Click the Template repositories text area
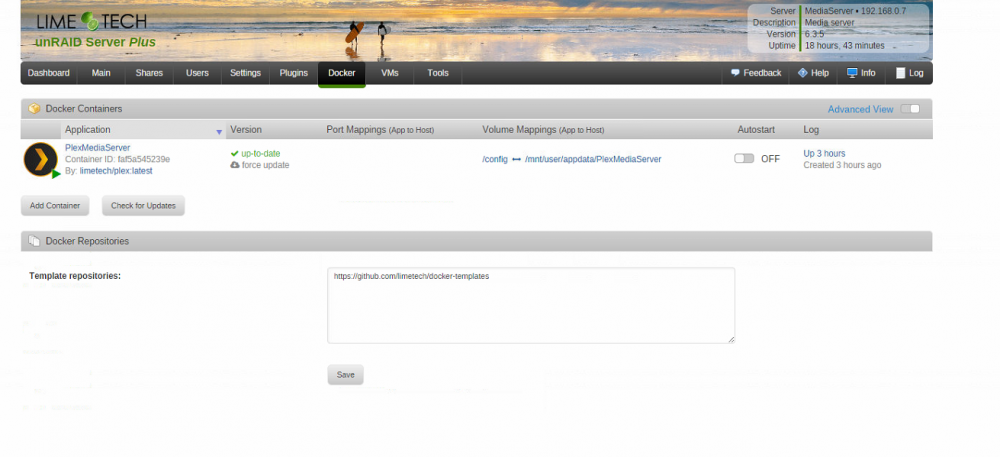Viewport: 1000px width, 457px height. coord(531,305)
